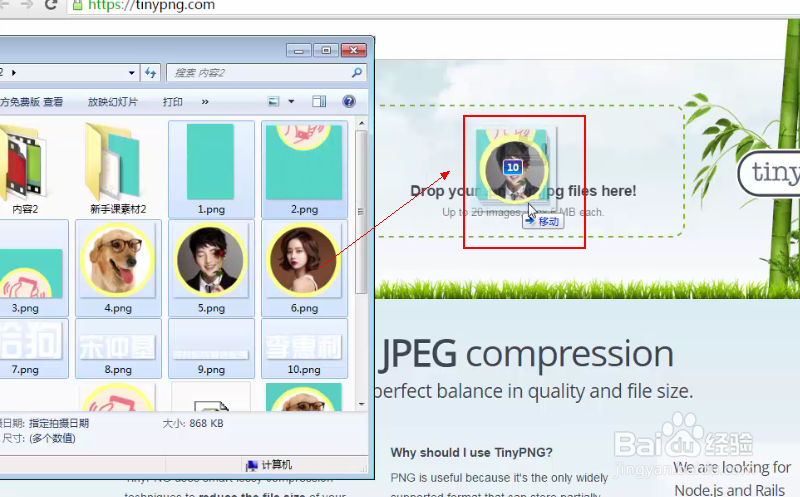Click the Explorer search box 搜索 内容2
Image resolution: width=800 pixels, height=497 pixels.
pos(265,72)
